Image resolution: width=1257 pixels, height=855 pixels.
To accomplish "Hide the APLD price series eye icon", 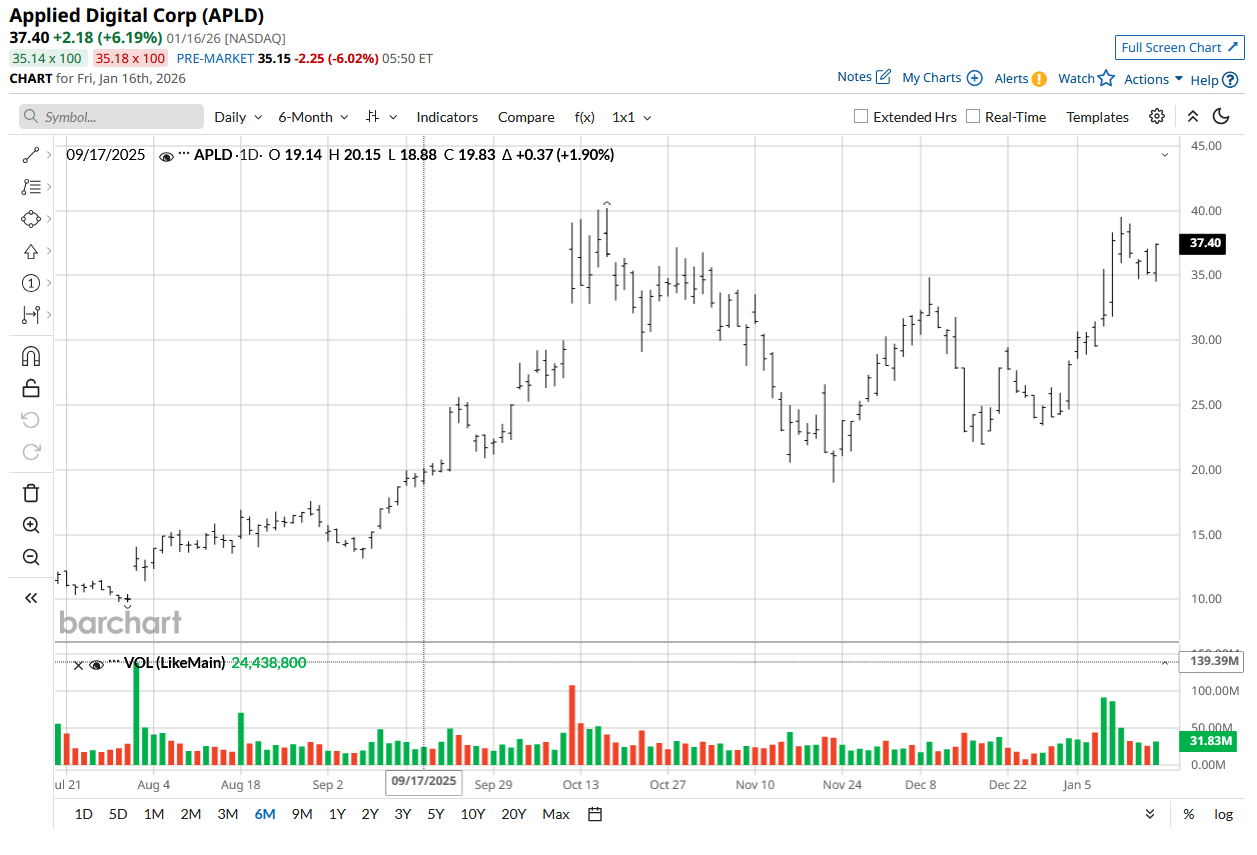I will tap(166, 155).
